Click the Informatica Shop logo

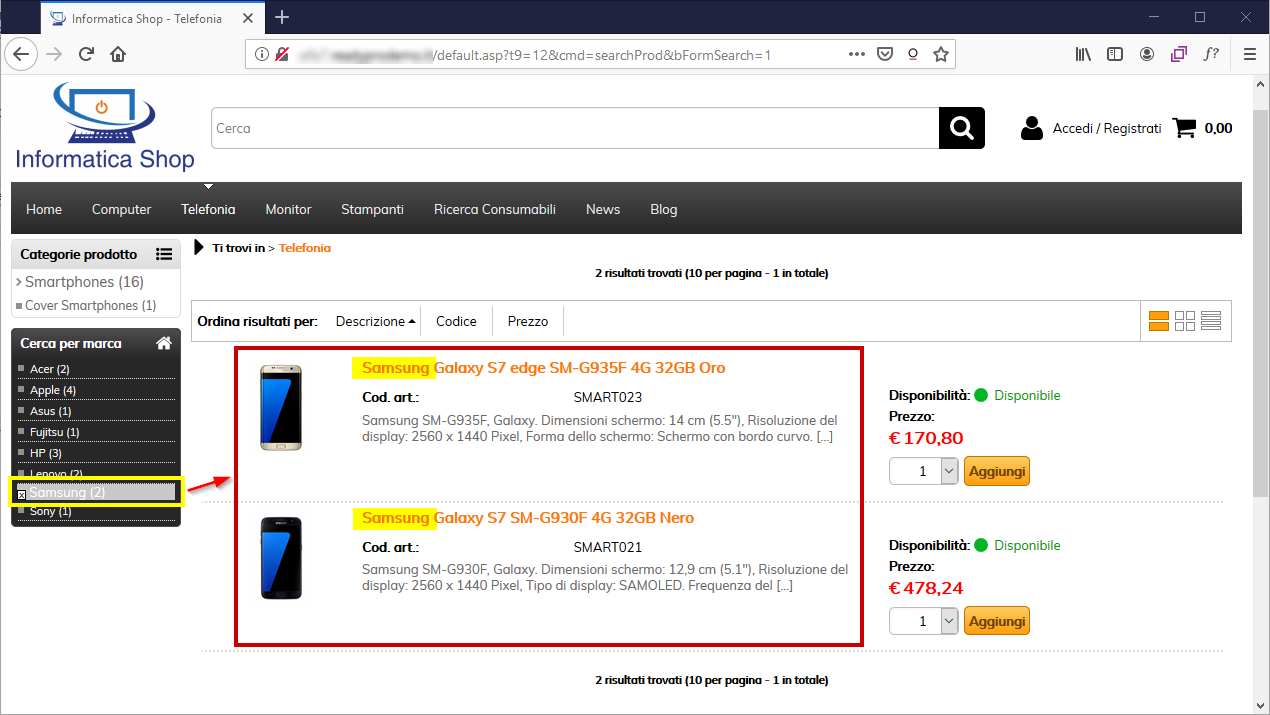[x=104, y=127]
